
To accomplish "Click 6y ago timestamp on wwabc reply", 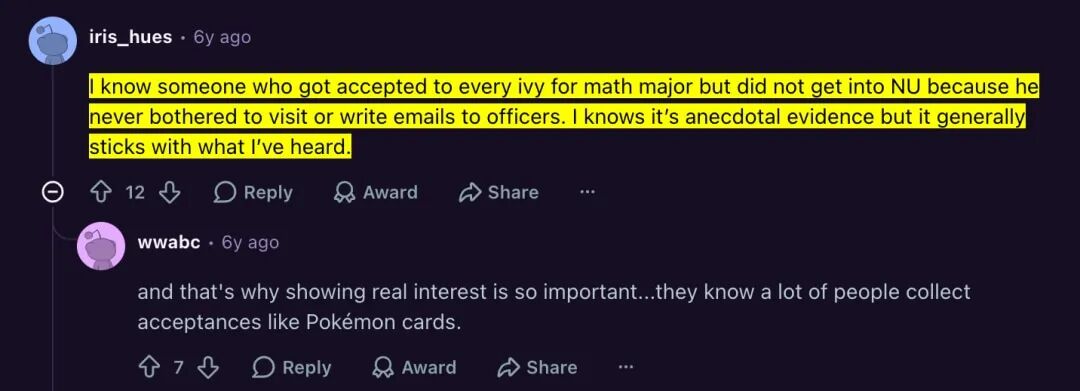I will coord(251,242).
